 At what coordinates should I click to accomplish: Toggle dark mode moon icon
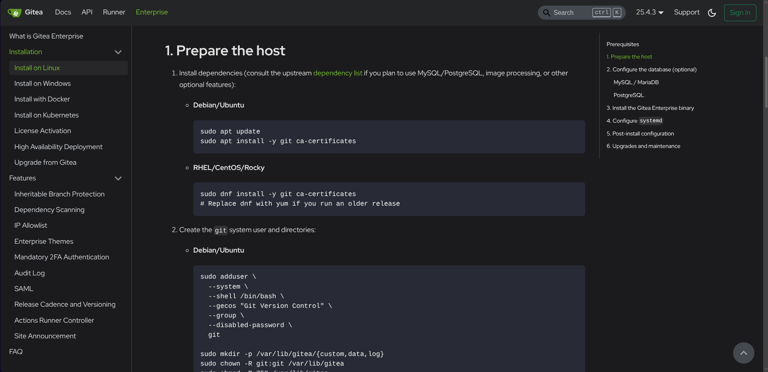point(712,13)
